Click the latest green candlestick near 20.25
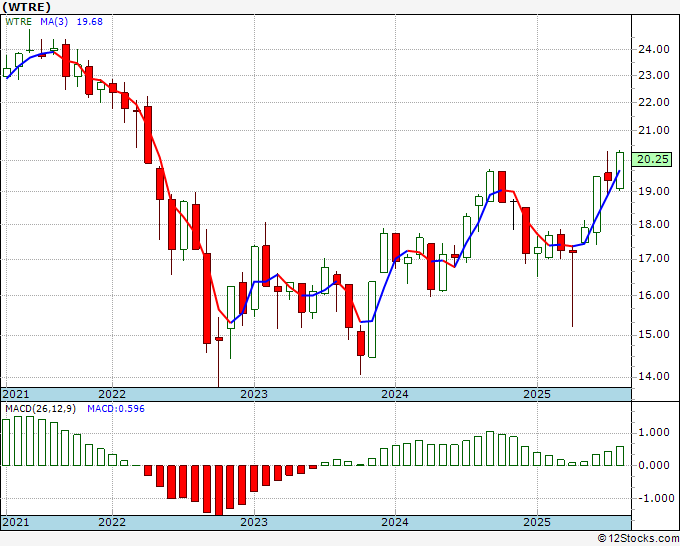 (620, 170)
